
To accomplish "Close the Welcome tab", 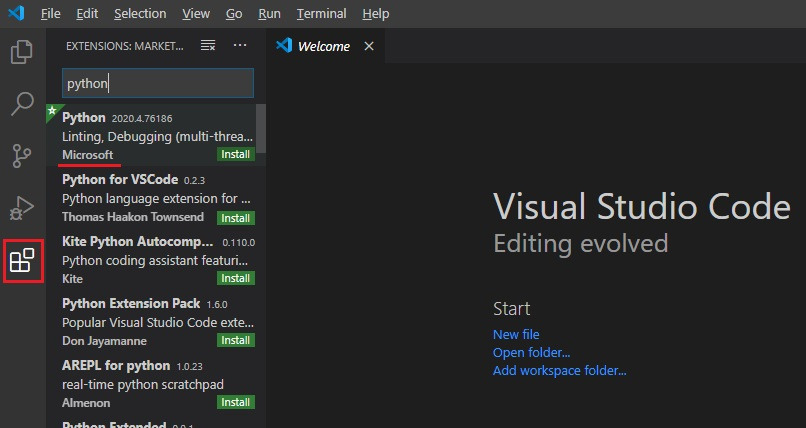I will 369,46.
